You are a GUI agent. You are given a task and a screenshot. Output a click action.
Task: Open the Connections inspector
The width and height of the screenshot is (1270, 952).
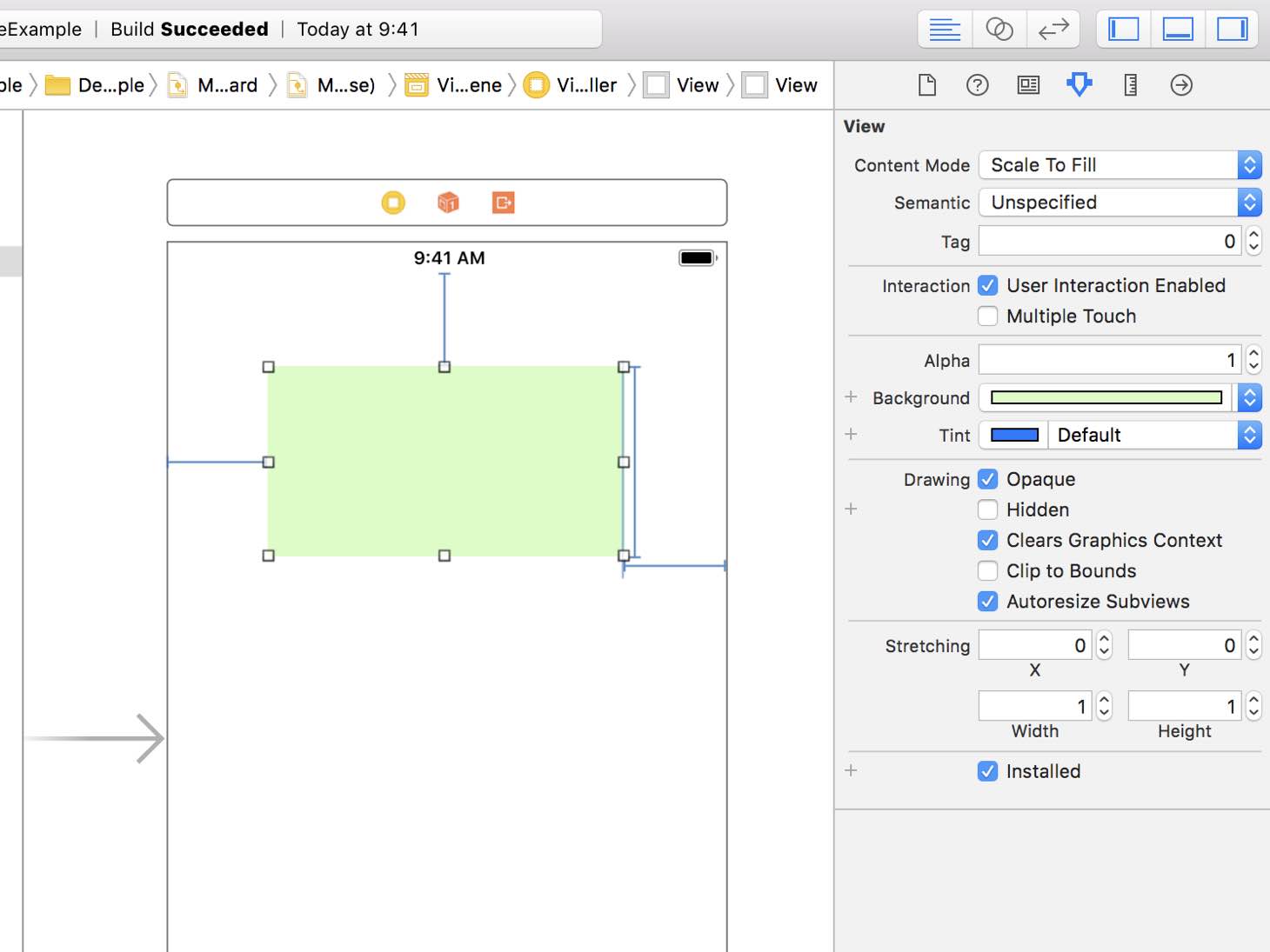pyautogui.click(x=1181, y=85)
